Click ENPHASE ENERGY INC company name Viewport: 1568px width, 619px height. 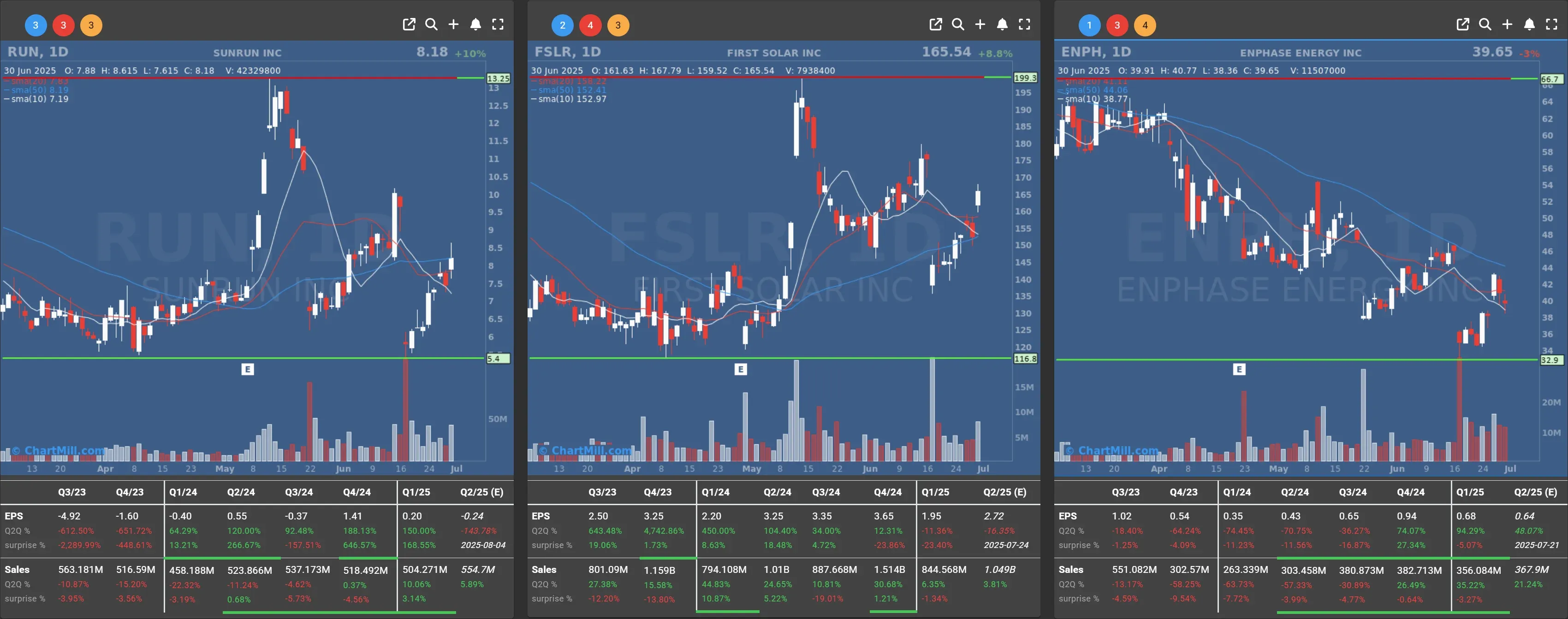coord(1301,53)
